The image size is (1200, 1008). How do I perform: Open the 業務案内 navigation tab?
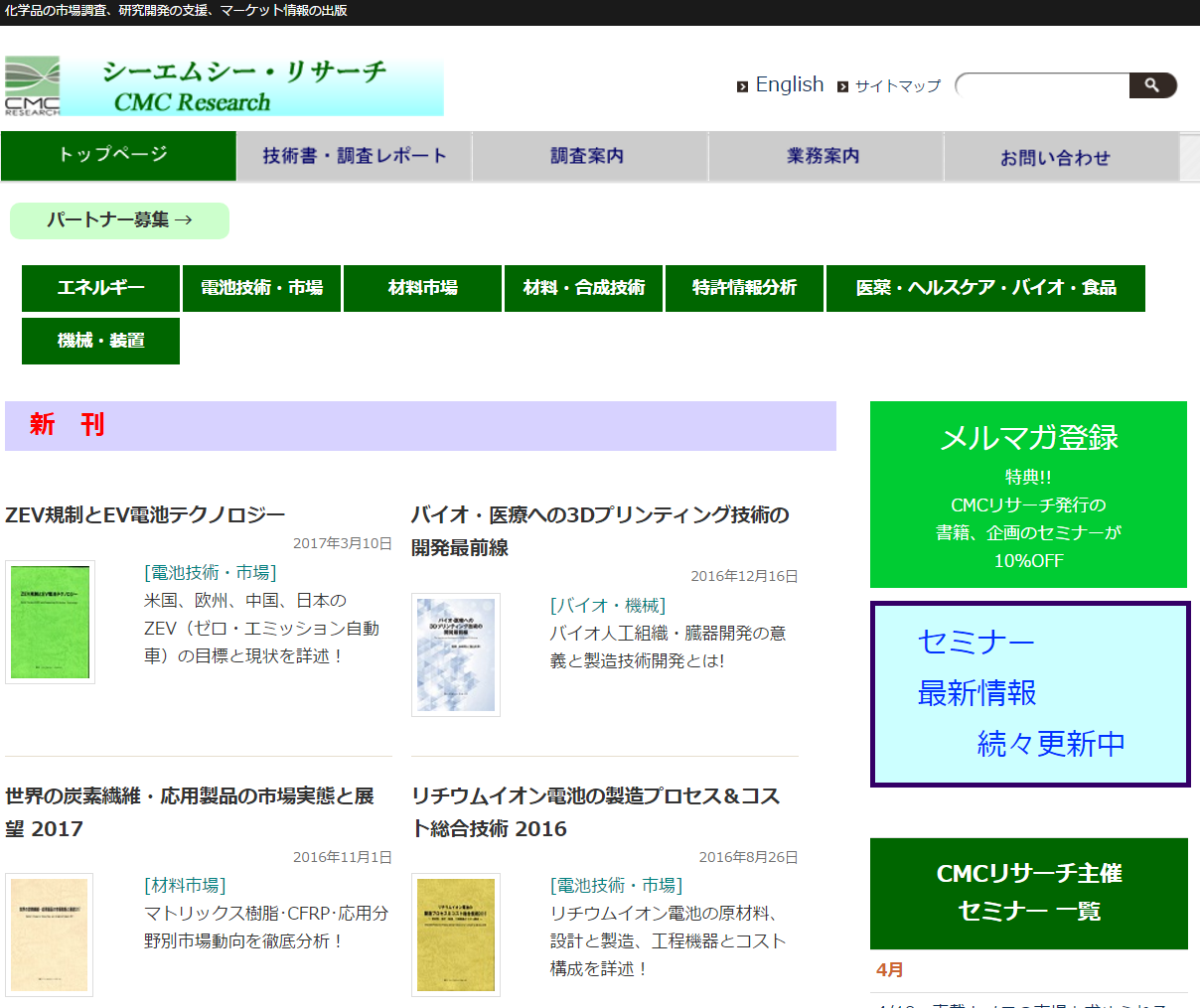[x=825, y=156]
